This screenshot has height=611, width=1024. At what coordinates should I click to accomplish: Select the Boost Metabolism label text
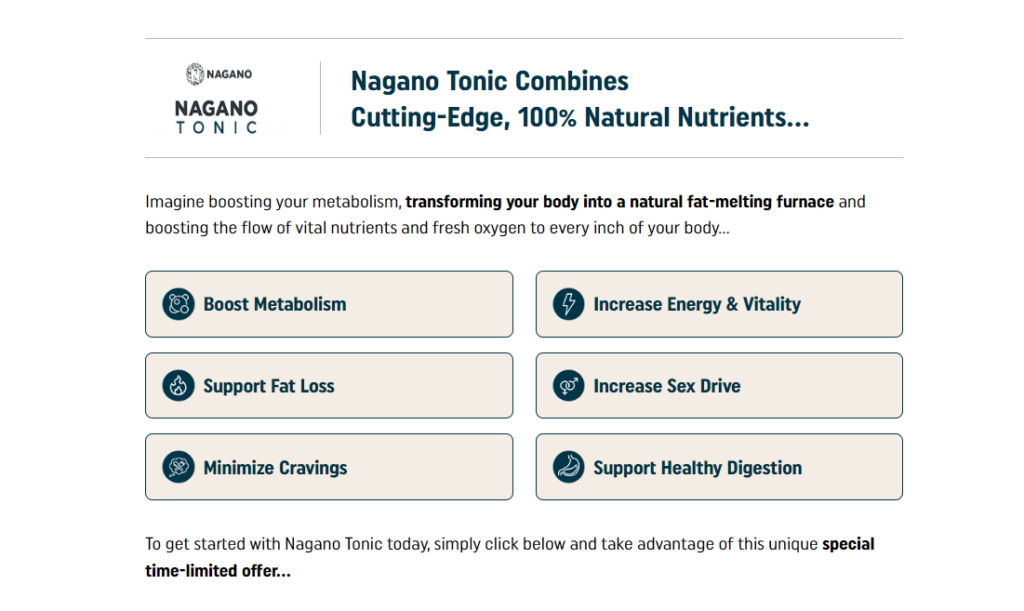[275, 304]
